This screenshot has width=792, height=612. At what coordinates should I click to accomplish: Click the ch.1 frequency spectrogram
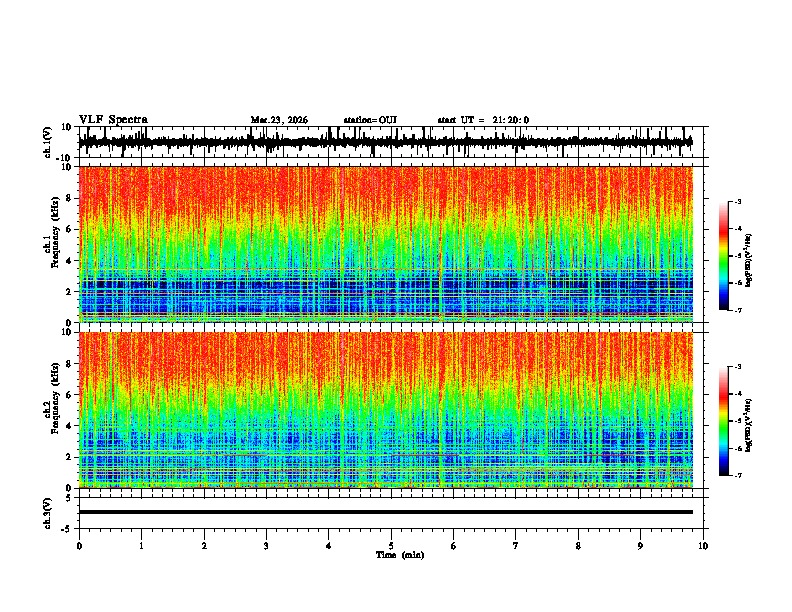(x=385, y=244)
